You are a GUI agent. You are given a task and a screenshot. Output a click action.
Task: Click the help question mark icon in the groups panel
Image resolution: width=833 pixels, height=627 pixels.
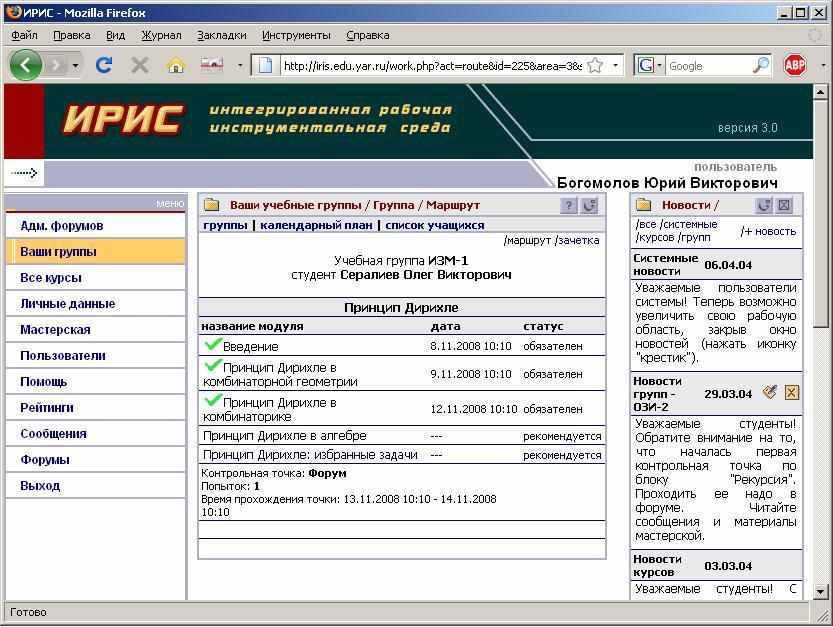coord(568,205)
